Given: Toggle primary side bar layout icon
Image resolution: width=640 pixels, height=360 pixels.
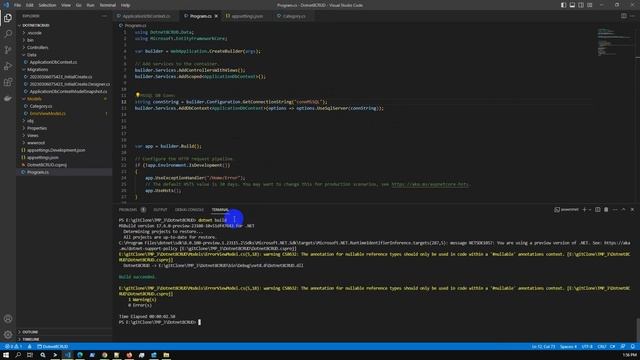Looking at the screenshot, I should click(x=563, y=5).
